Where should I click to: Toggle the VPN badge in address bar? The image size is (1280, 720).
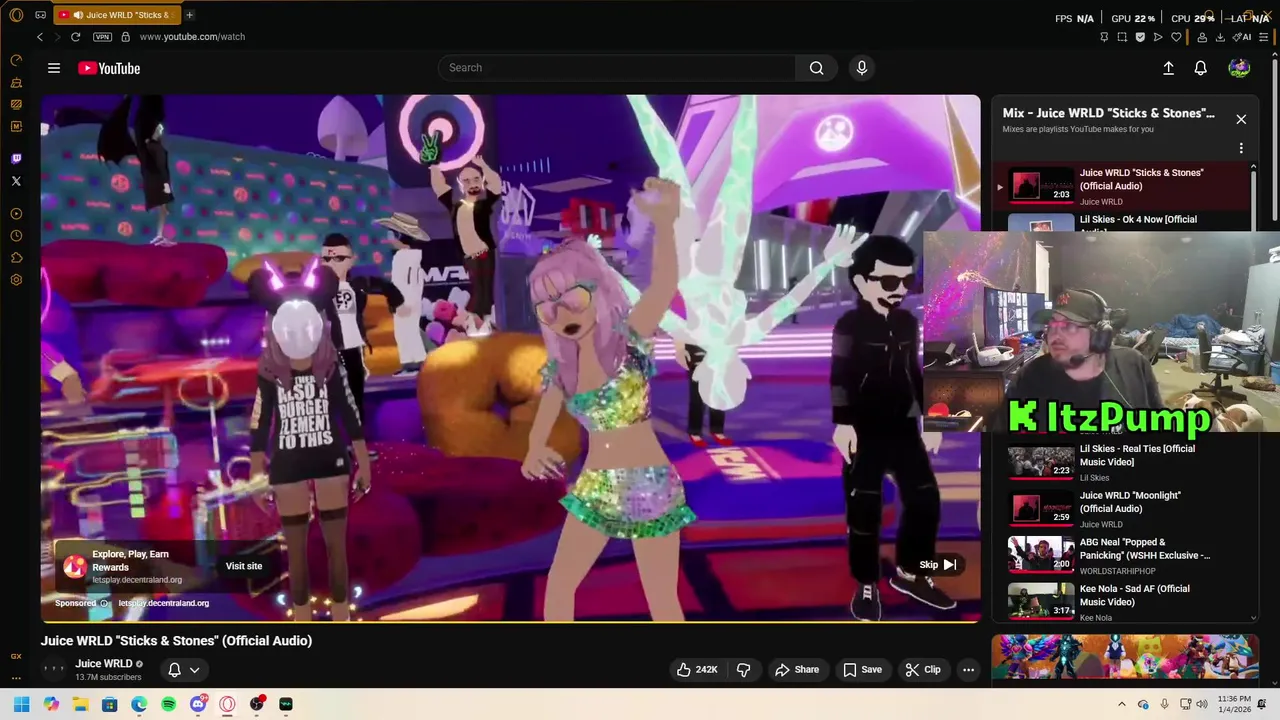[102, 37]
